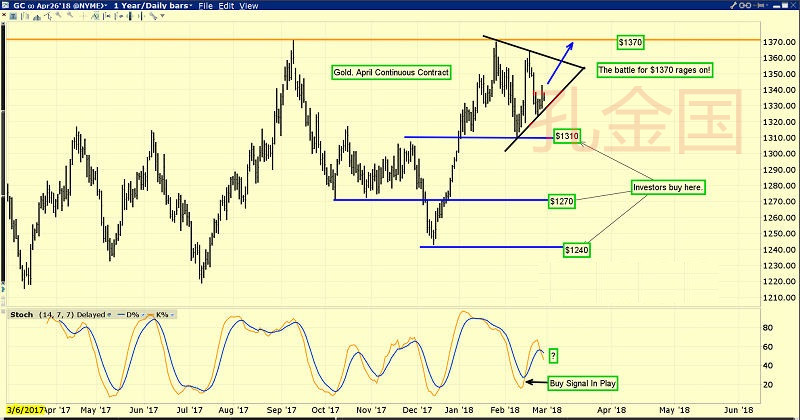Image resolution: width=800 pixels, height=420 pixels.
Task: Click the blue D% line color sample
Action: 121,315
